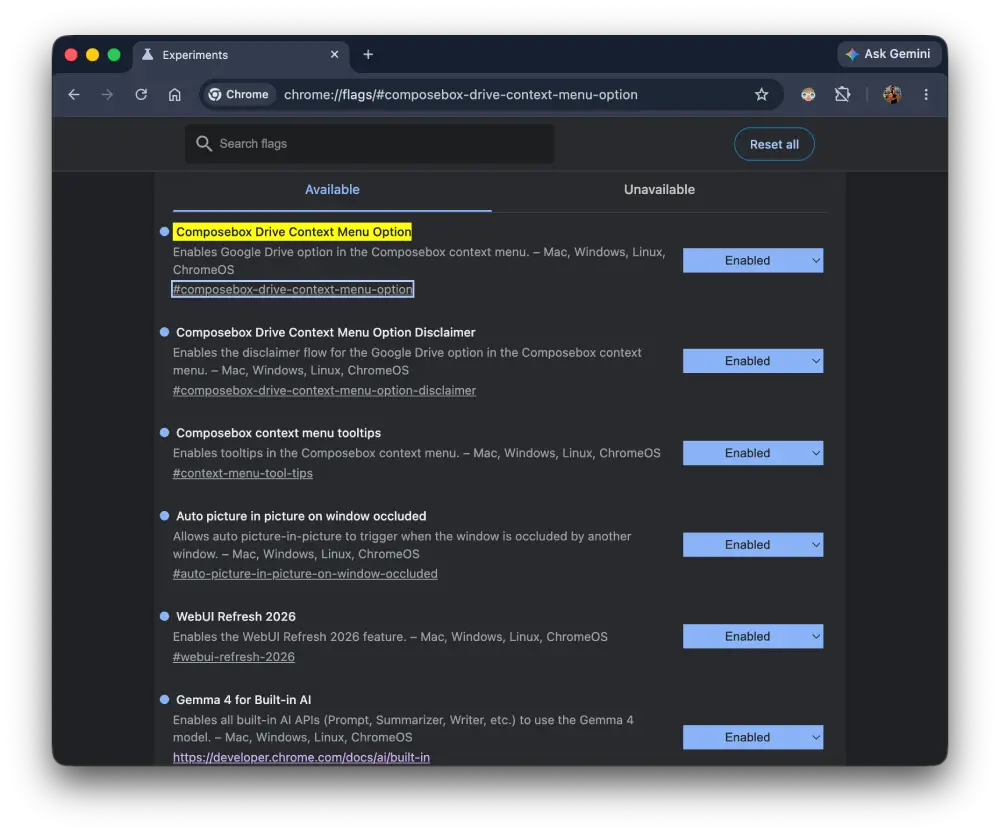Click the search magnifier icon in flags
Viewport: 1000px width, 835px height.
coord(204,144)
